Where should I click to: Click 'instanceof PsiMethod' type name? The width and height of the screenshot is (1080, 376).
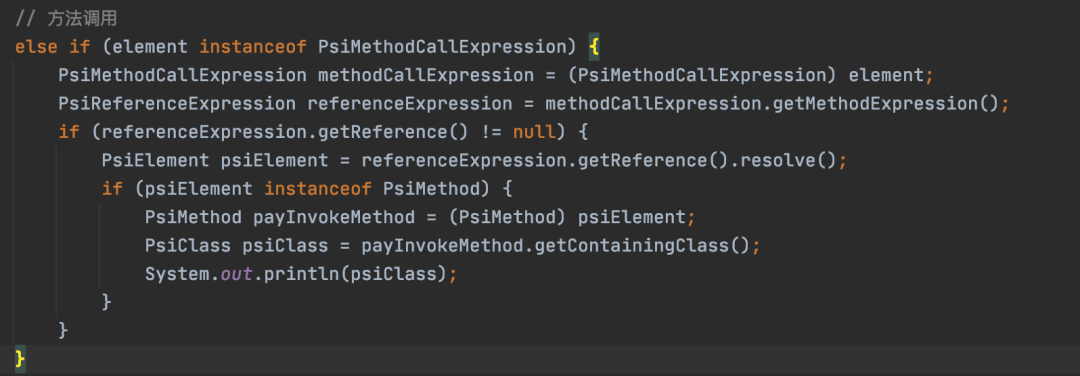(x=432, y=189)
